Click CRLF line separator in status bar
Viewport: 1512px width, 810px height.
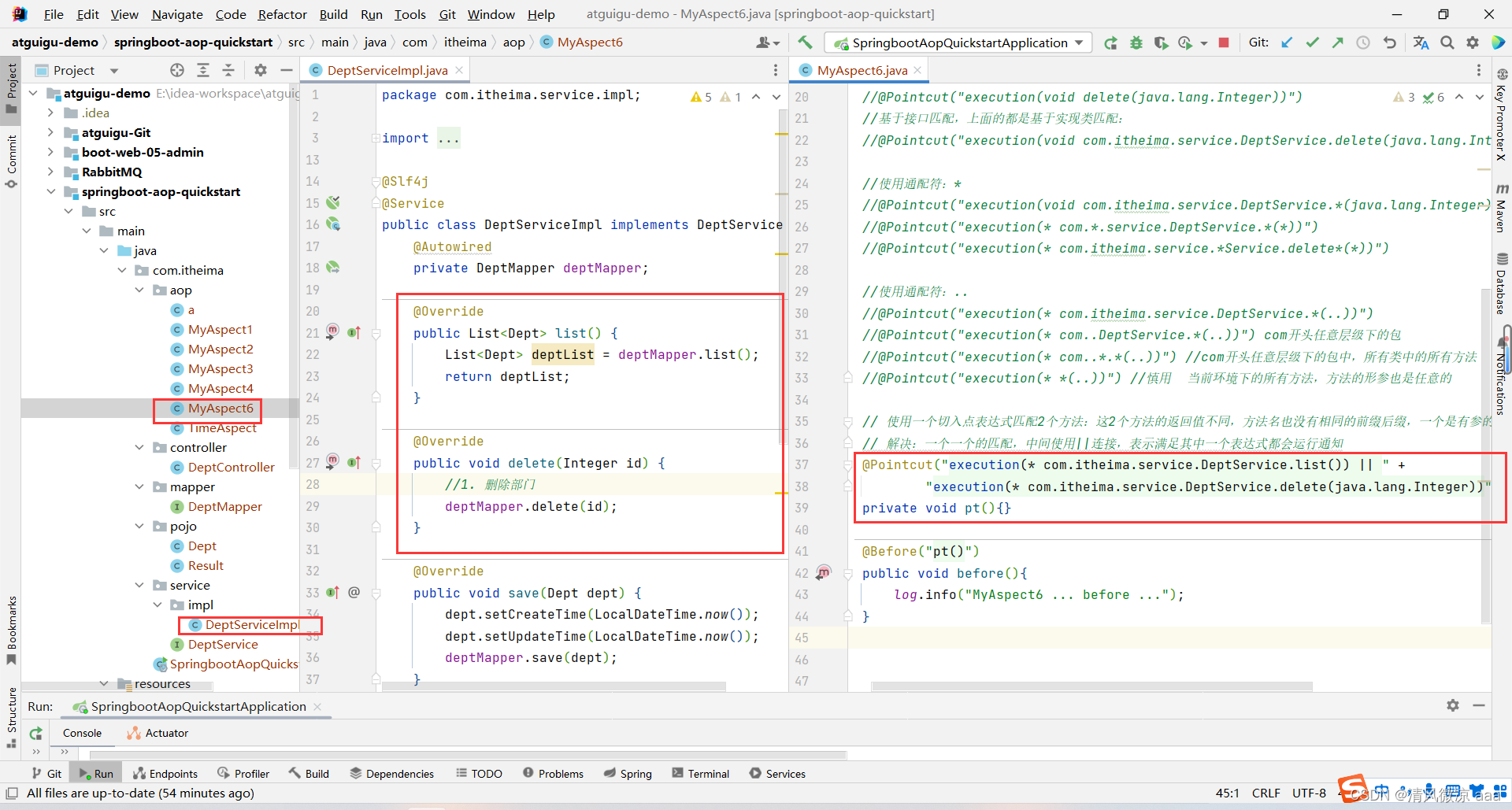click(x=1266, y=793)
